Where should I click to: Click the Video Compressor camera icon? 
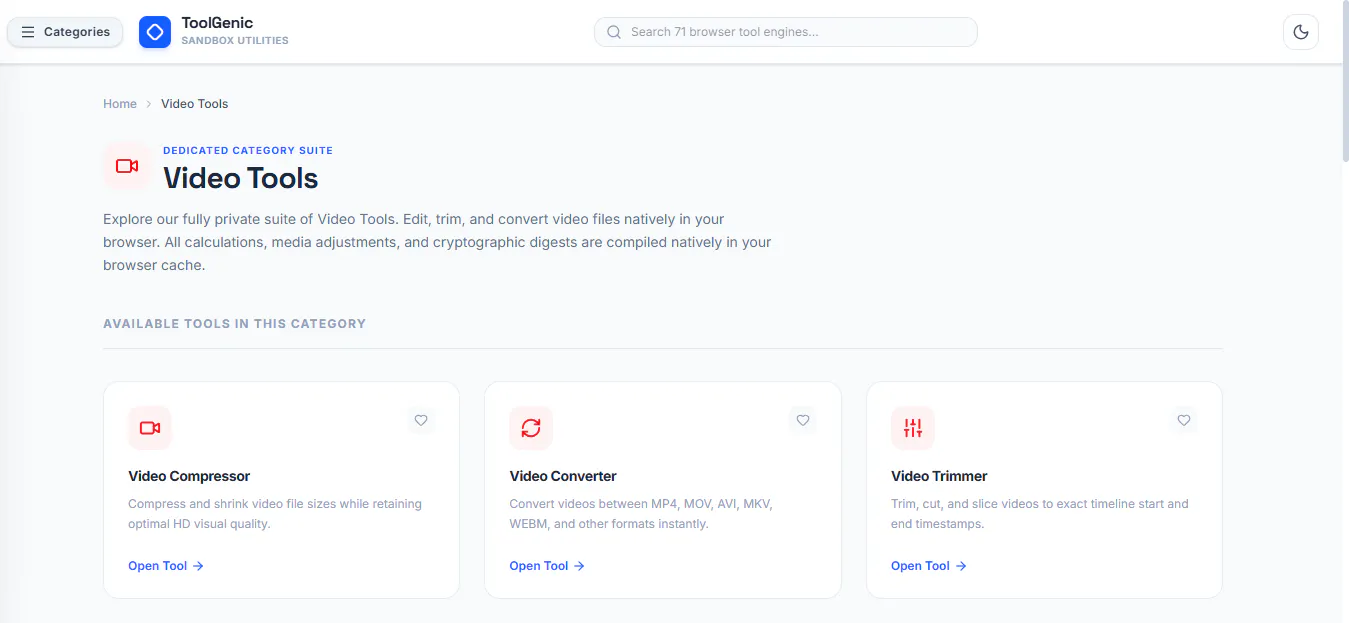(x=150, y=428)
